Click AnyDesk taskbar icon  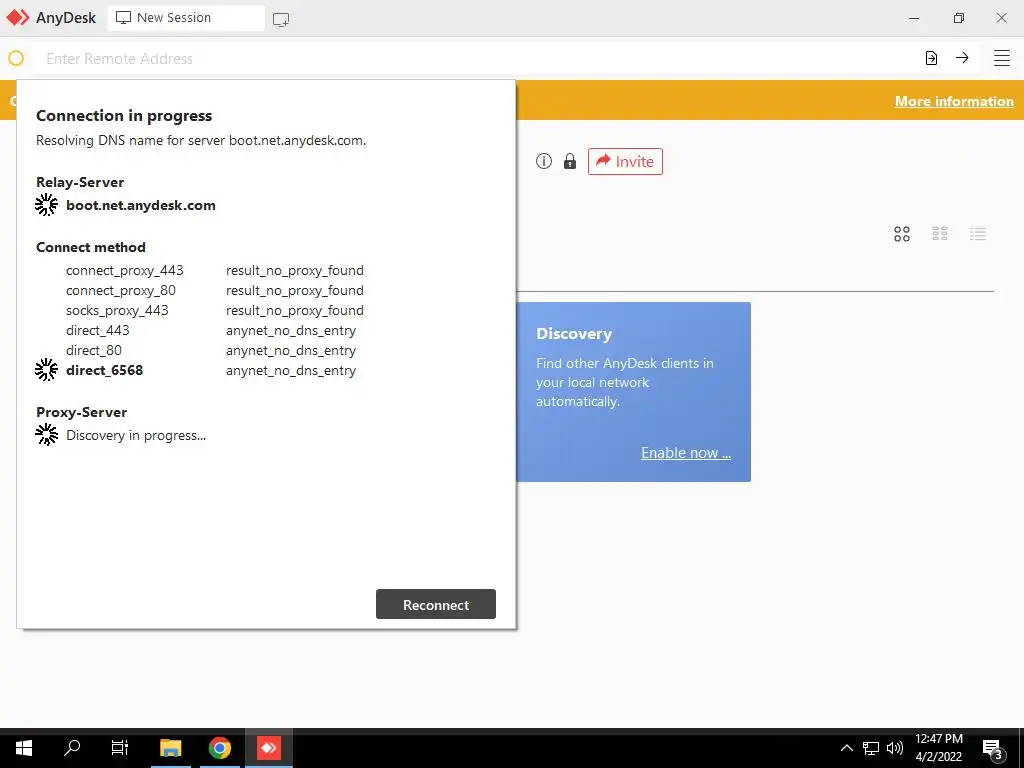(x=268, y=748)
